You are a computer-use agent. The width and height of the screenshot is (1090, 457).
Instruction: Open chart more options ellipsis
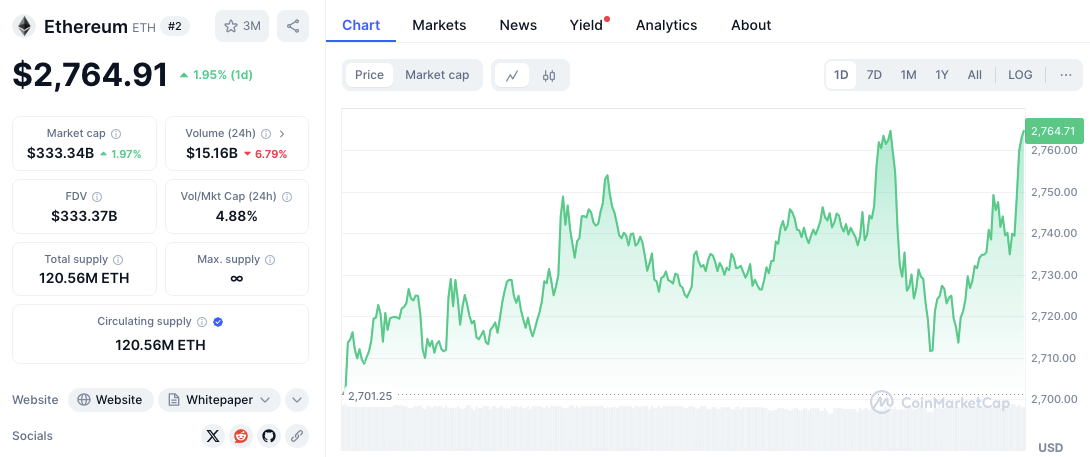(x=1066, y=75)
